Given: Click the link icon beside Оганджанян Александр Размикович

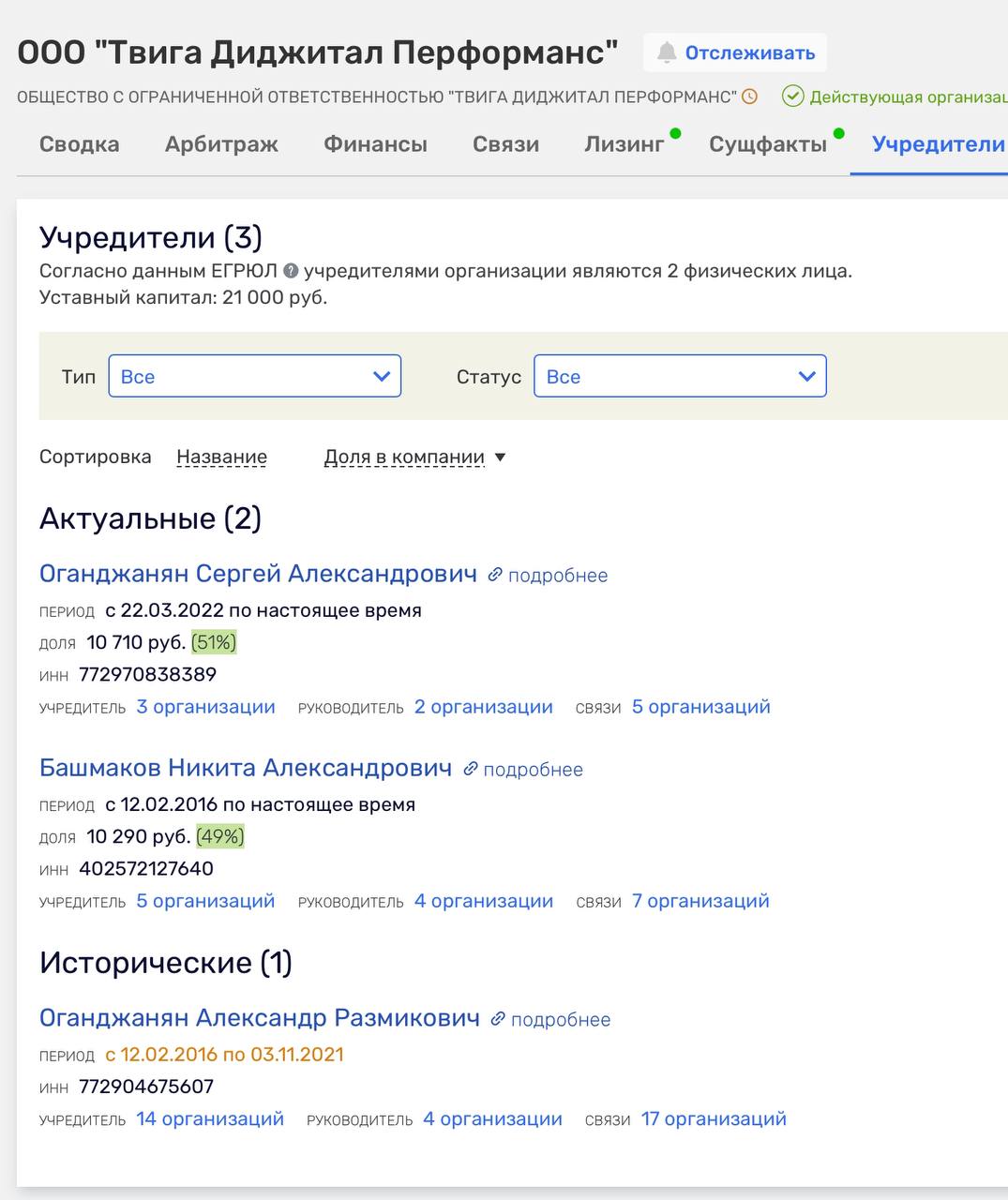Looking at the screenshot, I should [498, 1019].
